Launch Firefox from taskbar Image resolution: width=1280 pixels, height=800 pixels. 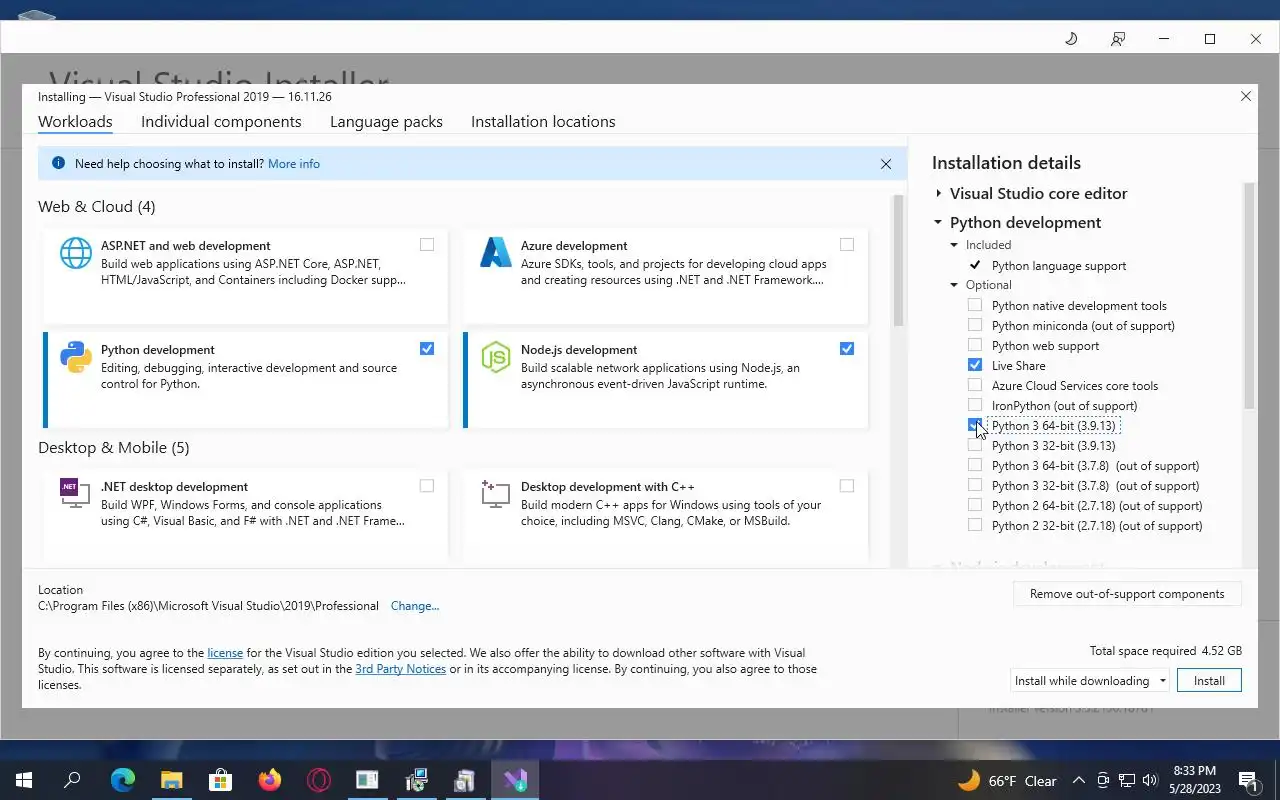pos(269,780)
